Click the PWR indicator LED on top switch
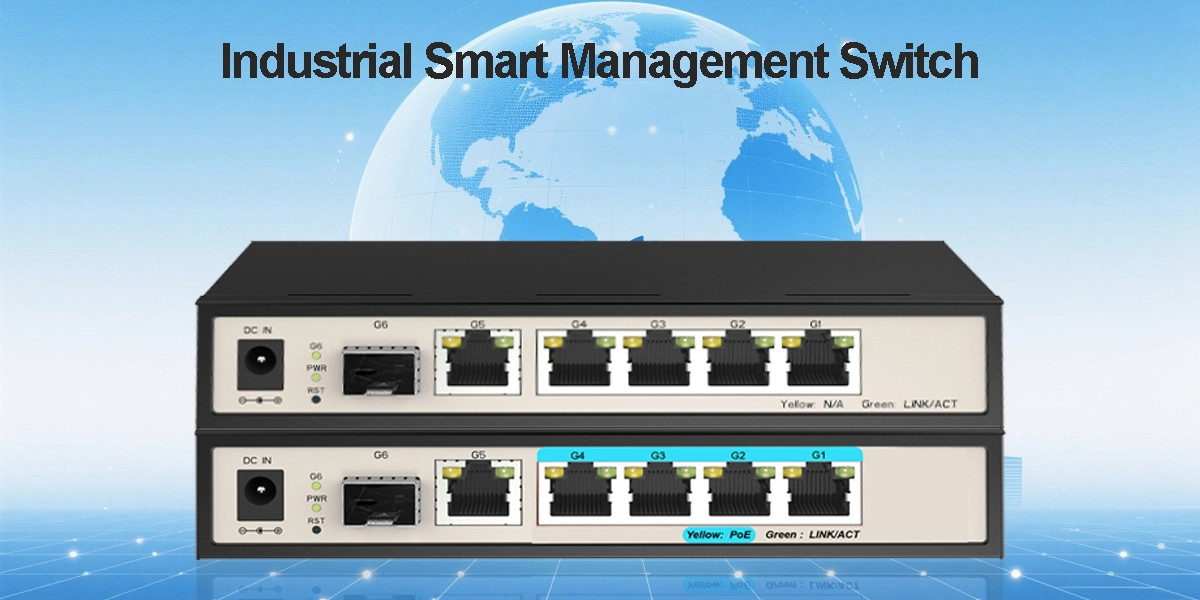This screenshot has height=600, width=1200. pos(317,377)
